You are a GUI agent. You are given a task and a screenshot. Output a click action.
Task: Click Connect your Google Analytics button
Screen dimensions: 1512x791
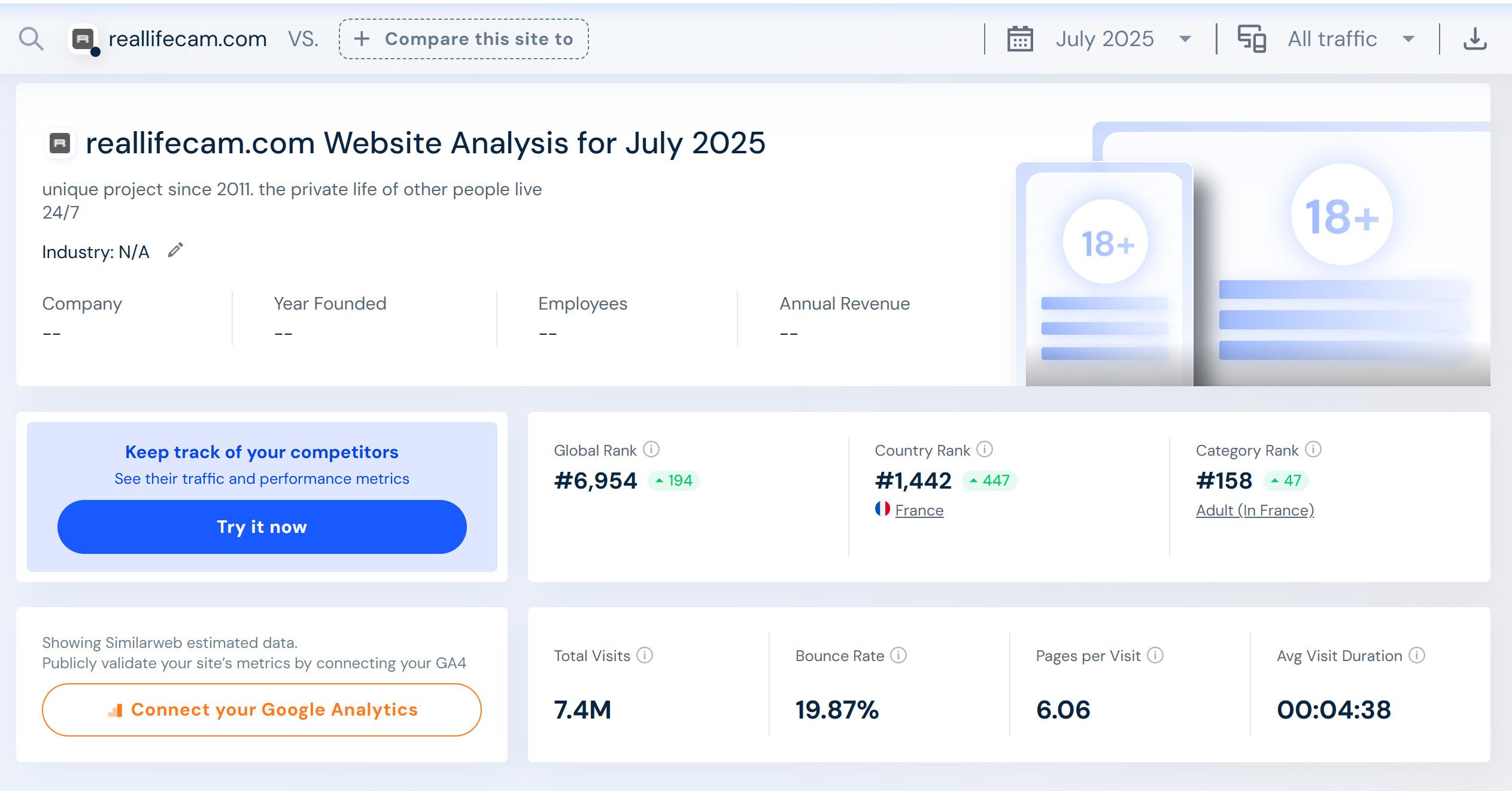(262, 710)
